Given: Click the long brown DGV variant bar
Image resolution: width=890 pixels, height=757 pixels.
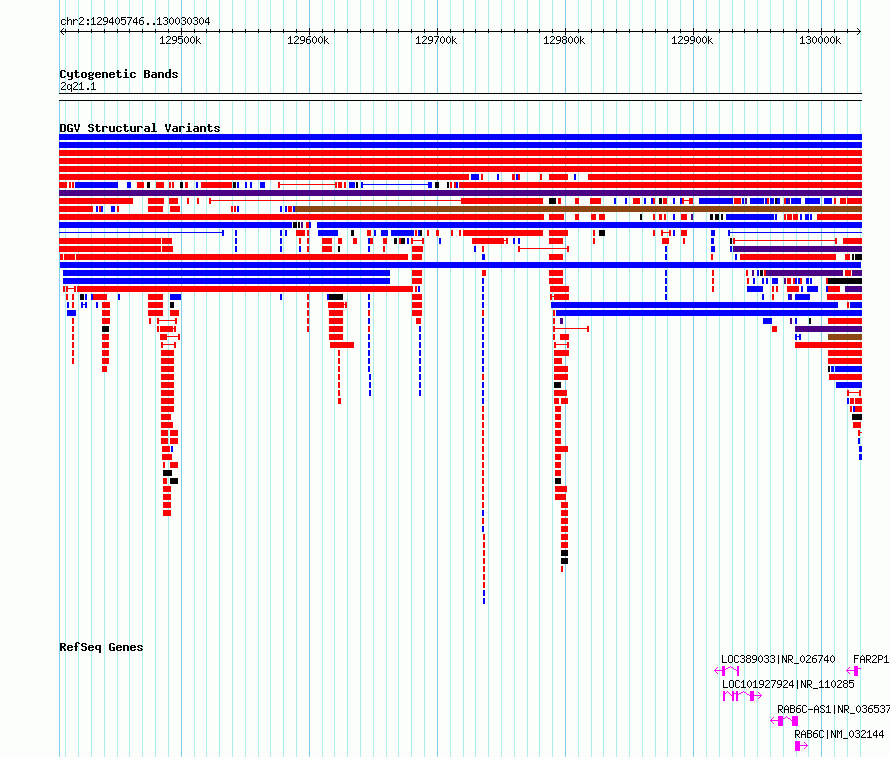Looking at the screenshot, I should (x=578, y=209).
